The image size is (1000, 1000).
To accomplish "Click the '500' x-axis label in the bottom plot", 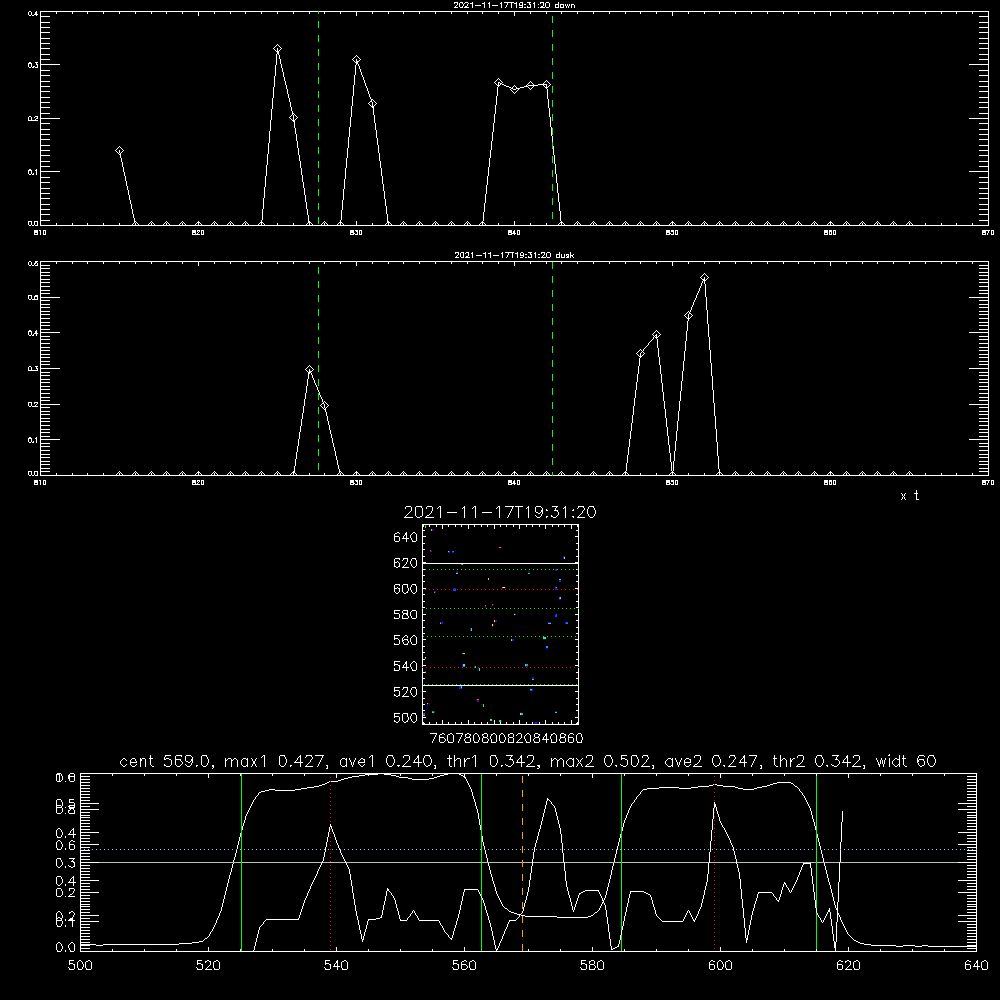I will click(80, 966).
